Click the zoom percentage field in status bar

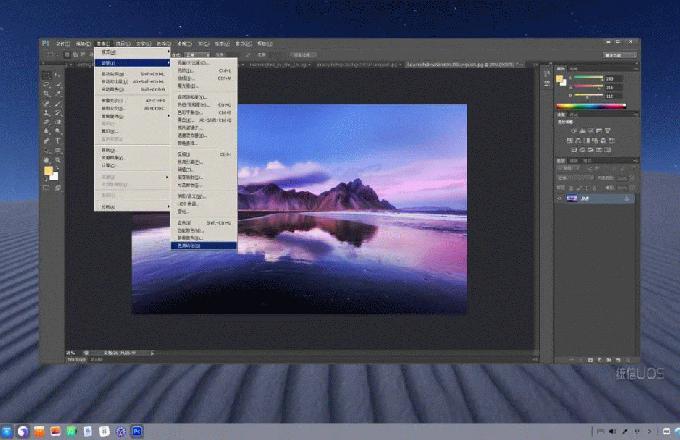(x=72, y=353)
